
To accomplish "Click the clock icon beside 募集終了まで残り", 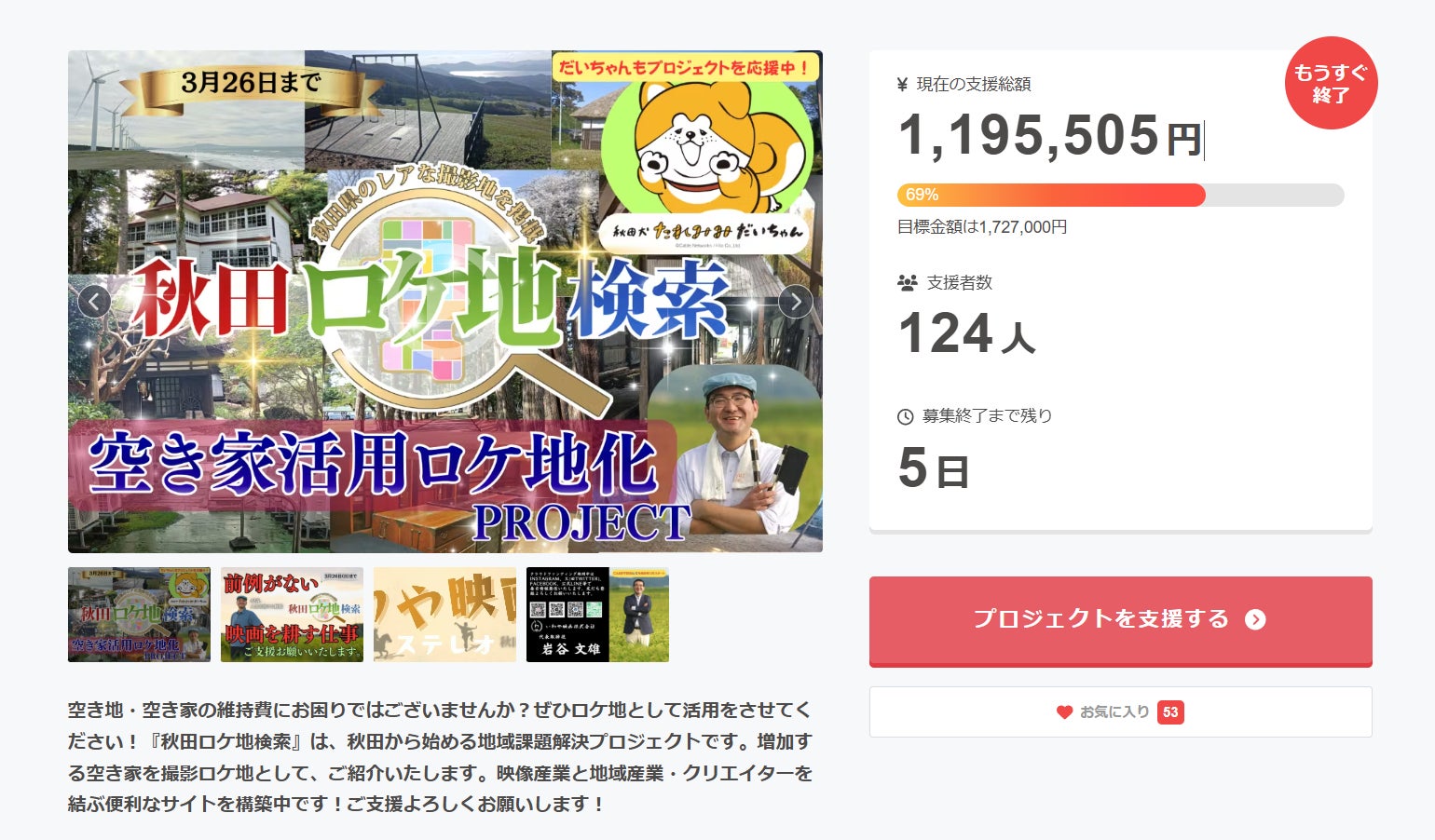I will coord(905,416).
